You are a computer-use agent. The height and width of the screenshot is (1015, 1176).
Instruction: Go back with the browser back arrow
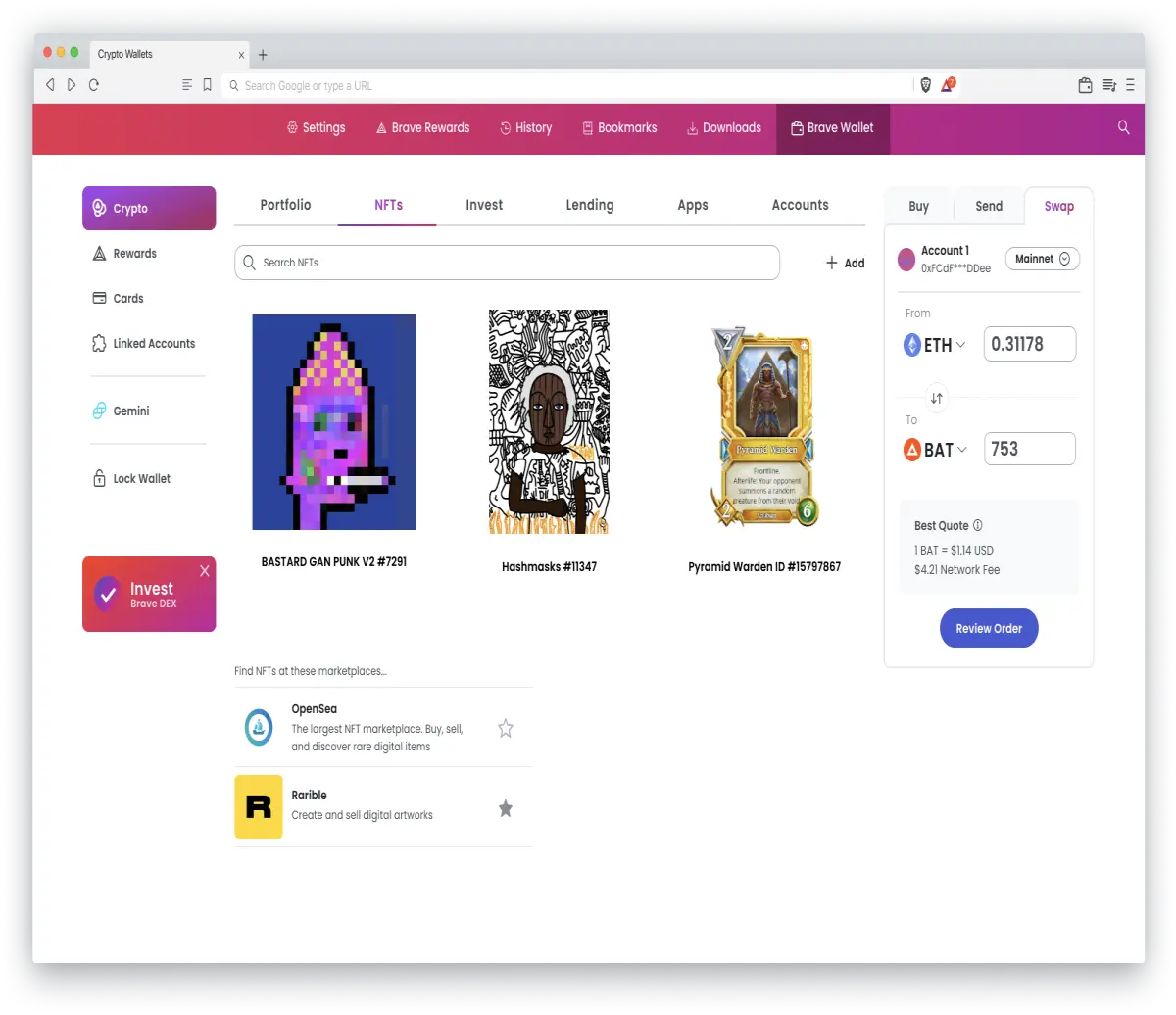point(50,85)
